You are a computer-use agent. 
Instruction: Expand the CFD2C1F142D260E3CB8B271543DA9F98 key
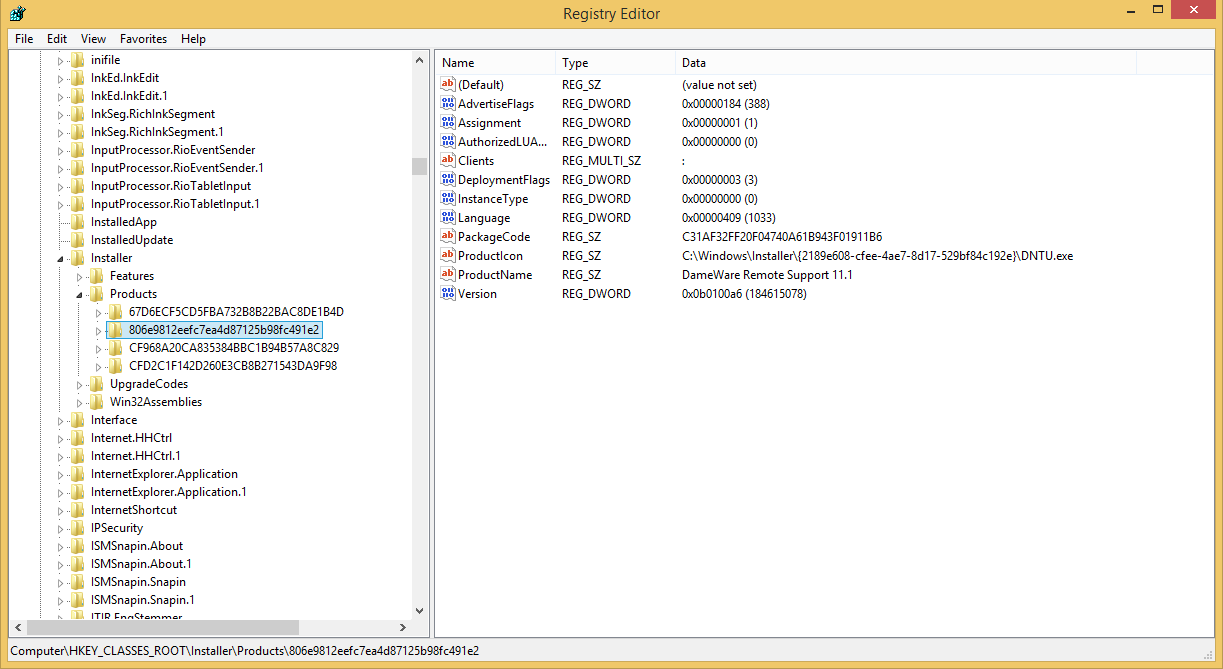pyautogui.click(x=99, y=366)
